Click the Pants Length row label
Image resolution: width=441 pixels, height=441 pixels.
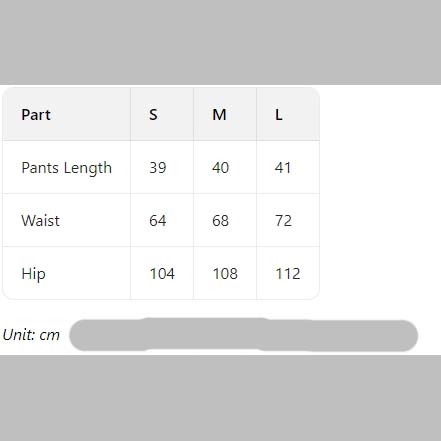pyautogui.click(x=66, y=168)
